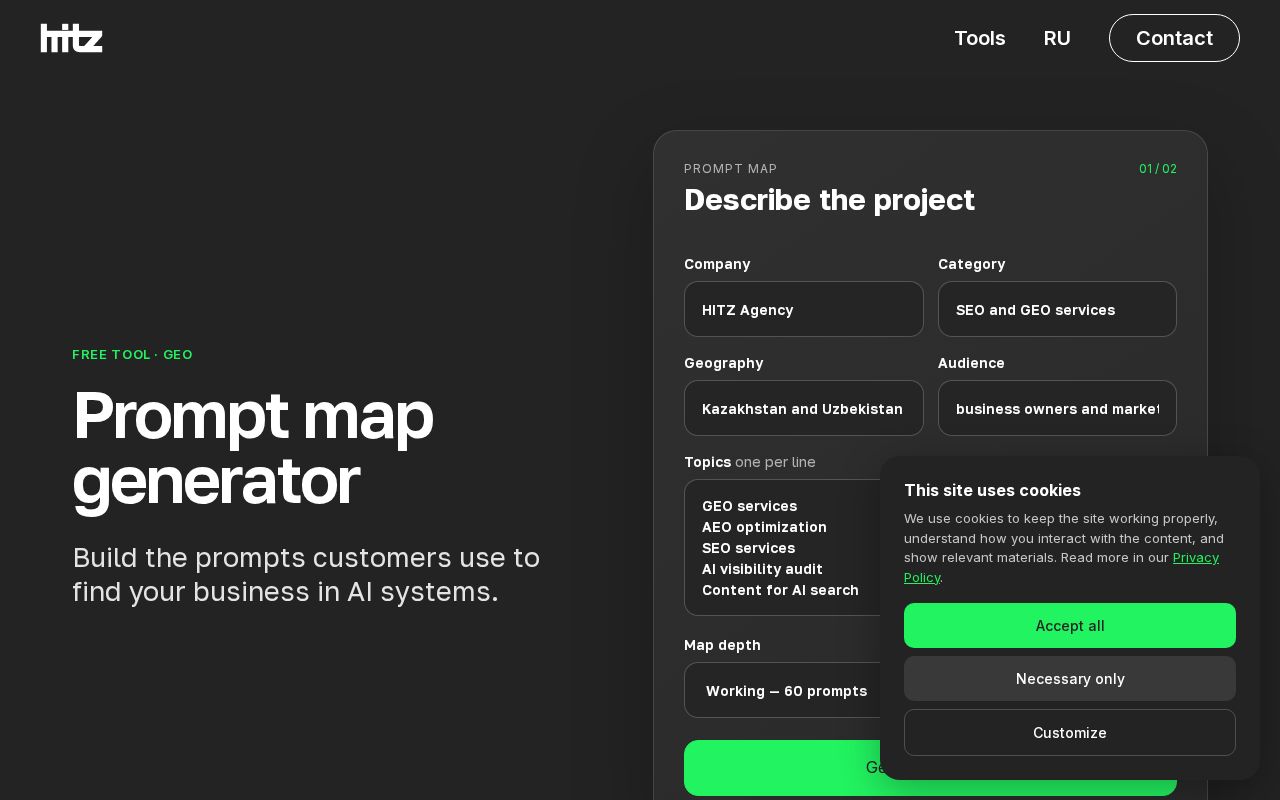Open the Tools menu

point(979,38)
